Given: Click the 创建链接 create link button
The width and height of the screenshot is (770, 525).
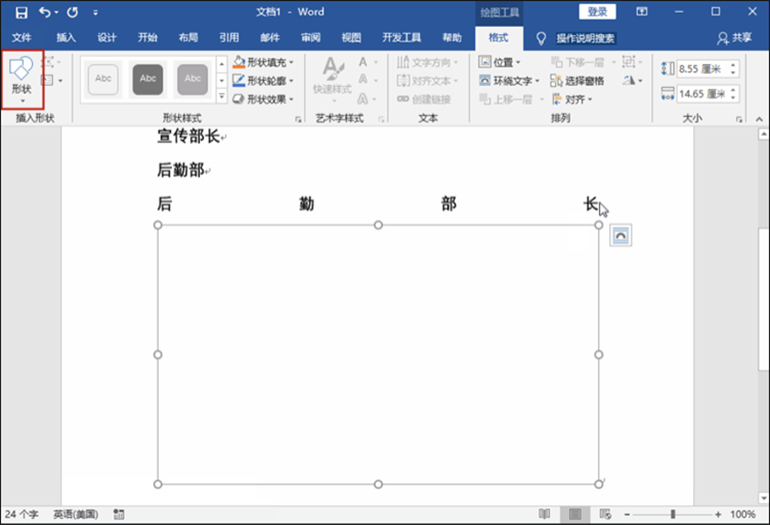Looking at the screenshot, I should [x=424, y=99].
